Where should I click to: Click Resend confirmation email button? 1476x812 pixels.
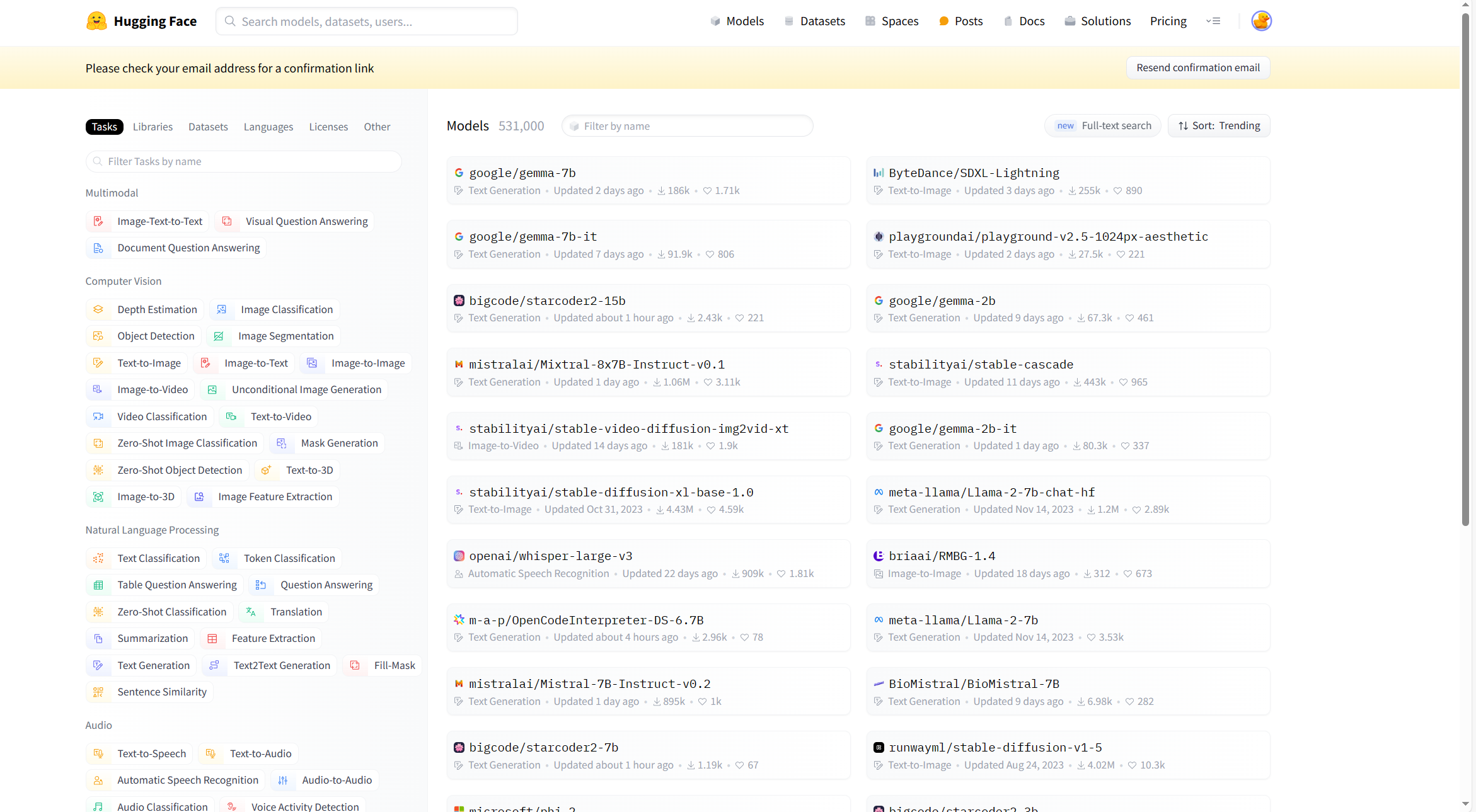1198,67
